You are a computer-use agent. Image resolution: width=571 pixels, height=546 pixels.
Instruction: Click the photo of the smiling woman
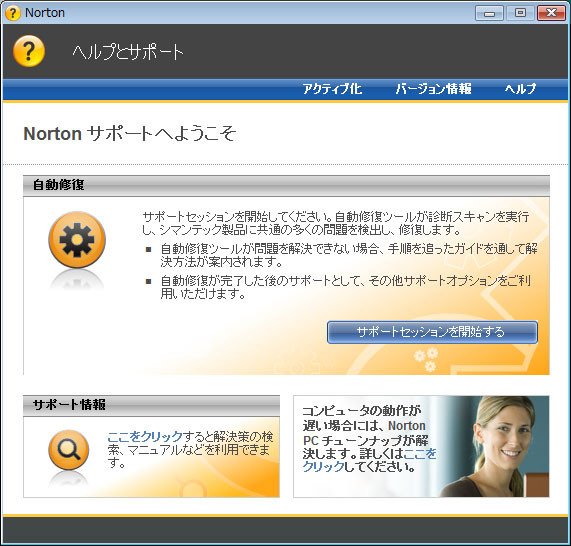coord(495,446)
